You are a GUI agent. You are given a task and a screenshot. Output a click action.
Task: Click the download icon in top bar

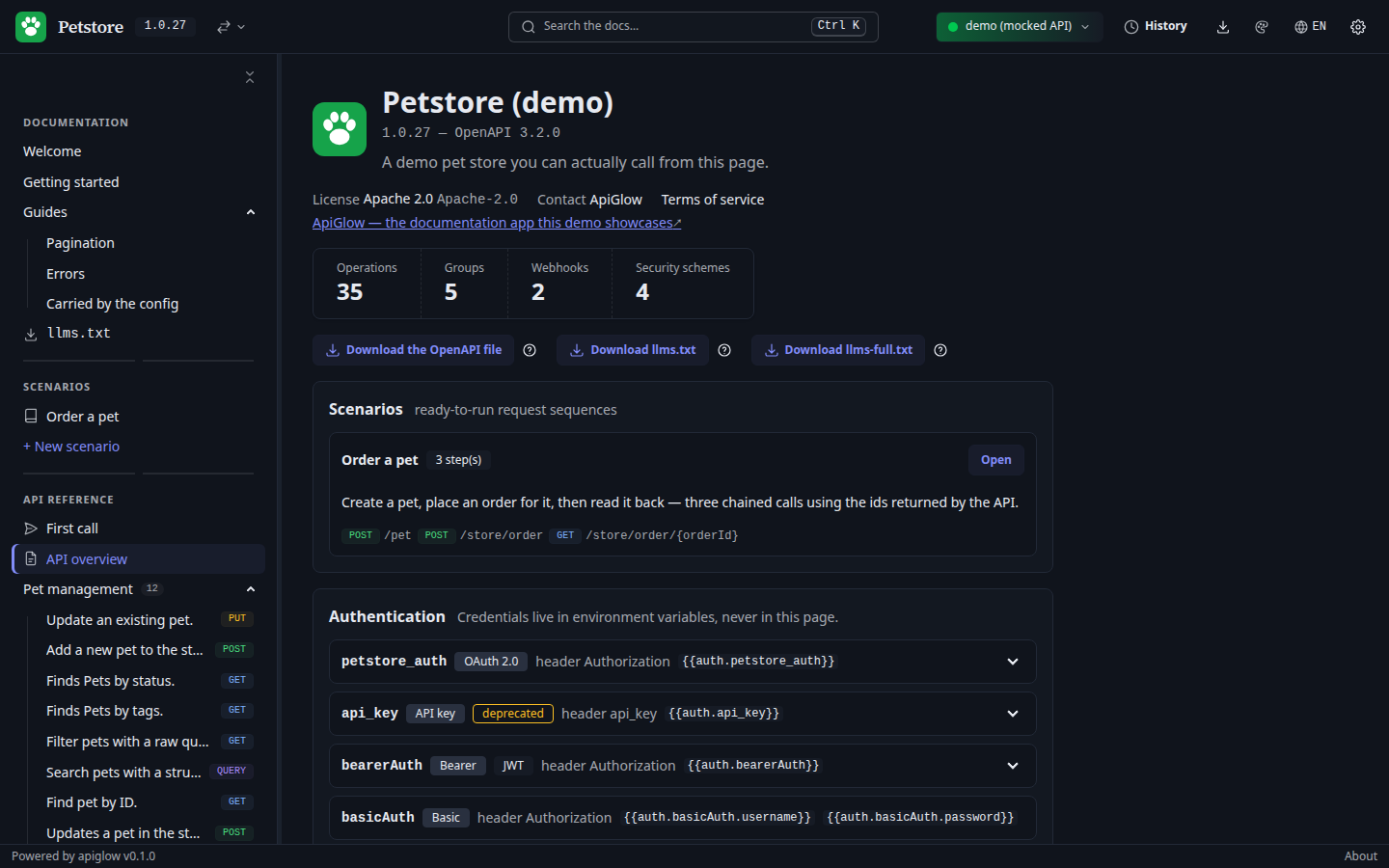tap(1223, 27)
